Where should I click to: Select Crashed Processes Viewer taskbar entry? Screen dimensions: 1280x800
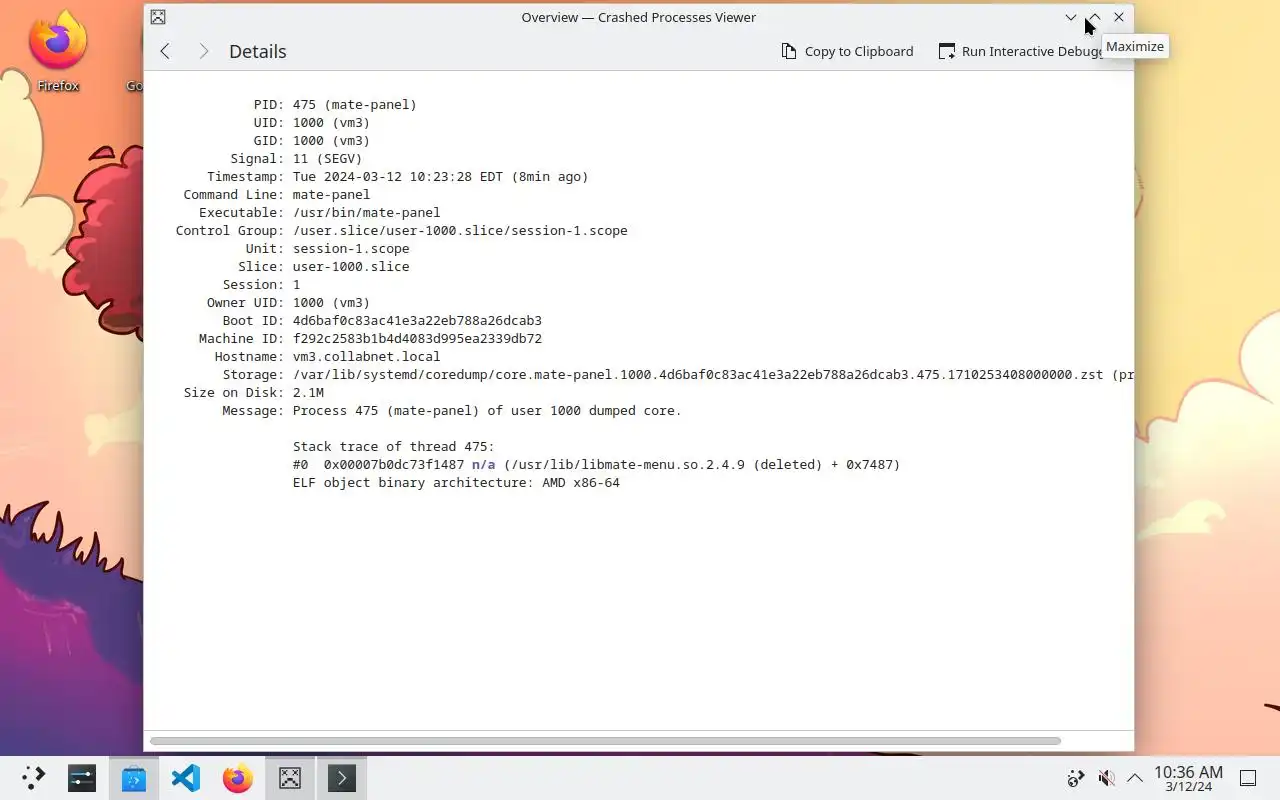click(x=290, y=778)
